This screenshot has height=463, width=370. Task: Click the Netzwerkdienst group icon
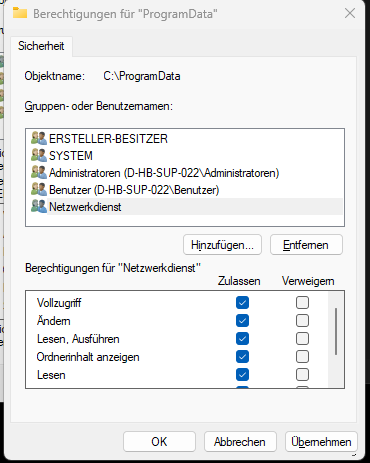[x=39, y=206]
